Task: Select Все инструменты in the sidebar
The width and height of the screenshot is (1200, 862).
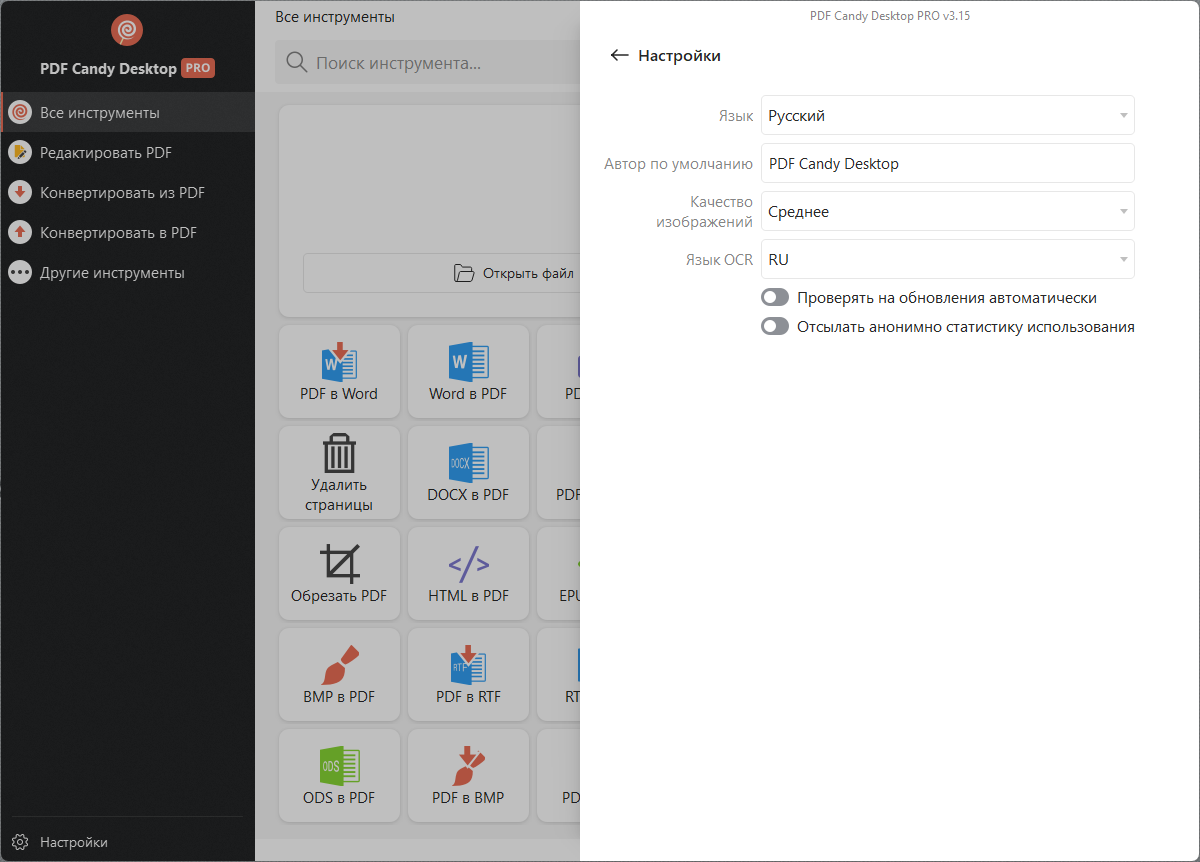Action: click(x=127, y=113)
